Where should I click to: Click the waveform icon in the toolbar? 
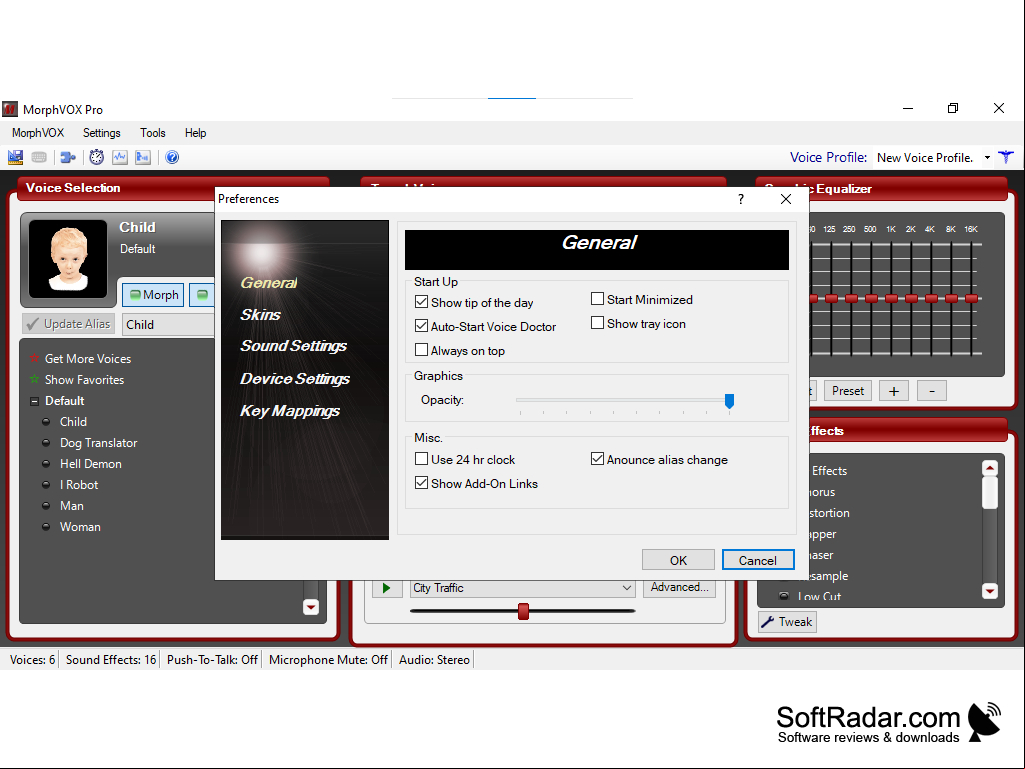point(120,157)
